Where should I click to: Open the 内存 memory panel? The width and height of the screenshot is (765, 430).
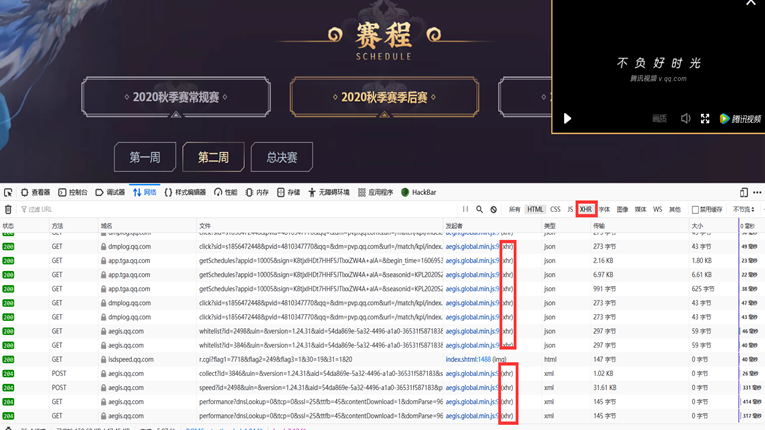click(x=257, y=192)
